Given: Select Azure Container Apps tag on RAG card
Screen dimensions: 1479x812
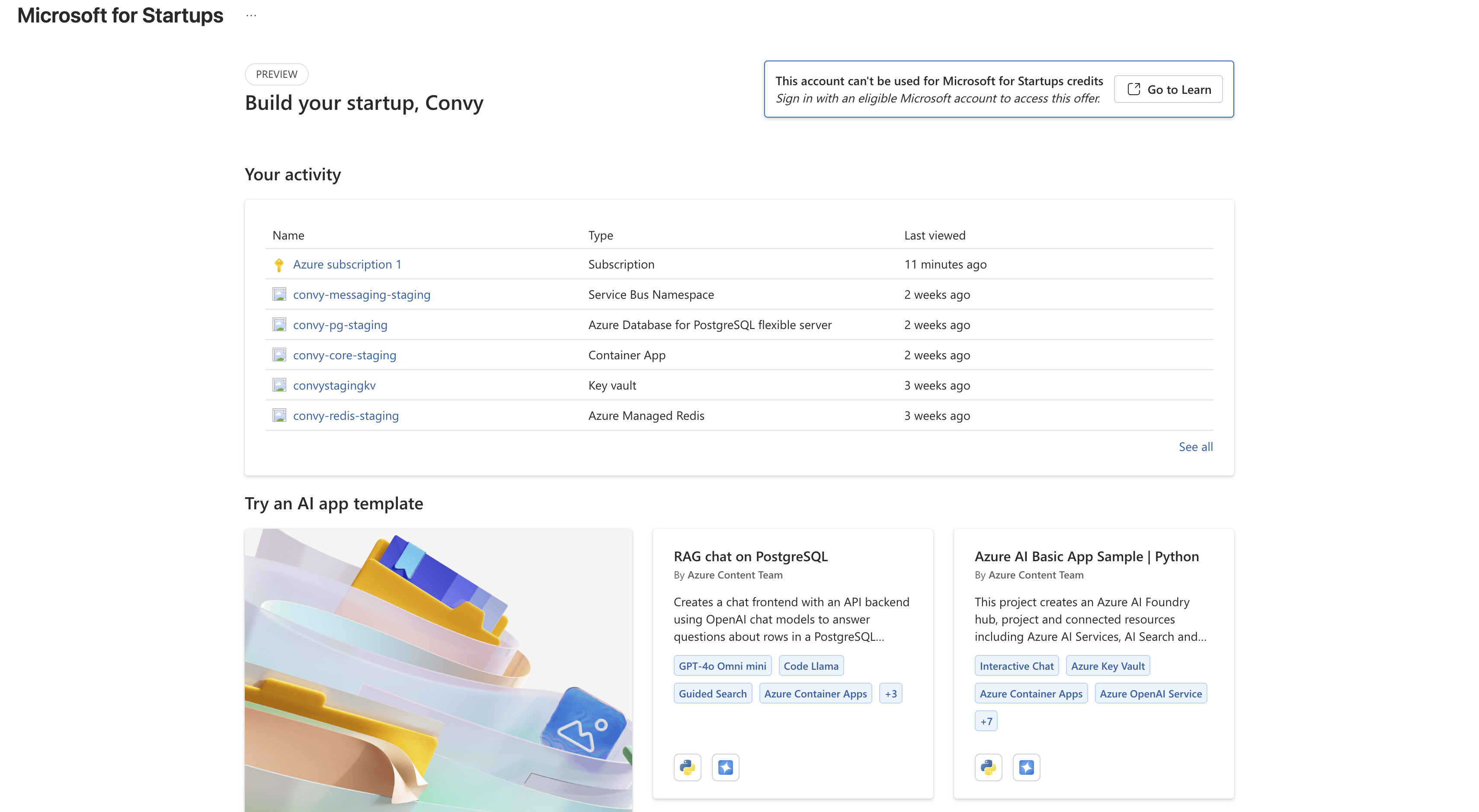Looking at the screenshot, I should coord(815,694).
